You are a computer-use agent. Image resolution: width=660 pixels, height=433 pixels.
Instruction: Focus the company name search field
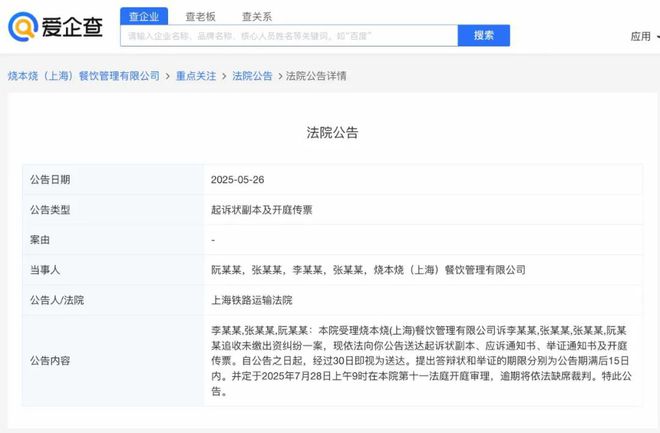coord(289,36)
